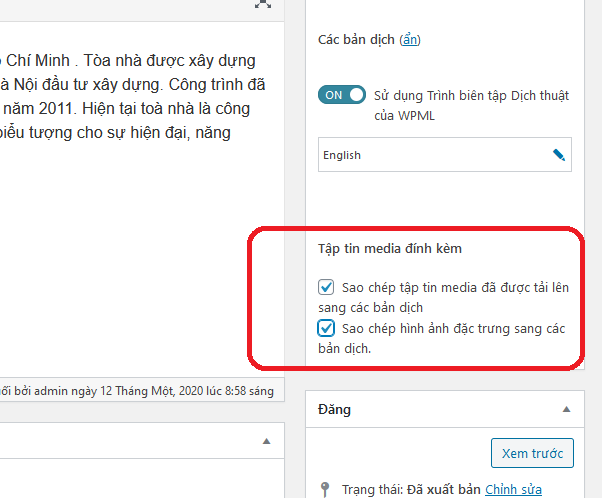Click the pin icon beside Trạng thái
Screen dimensions: 602x498
point(324,490)
